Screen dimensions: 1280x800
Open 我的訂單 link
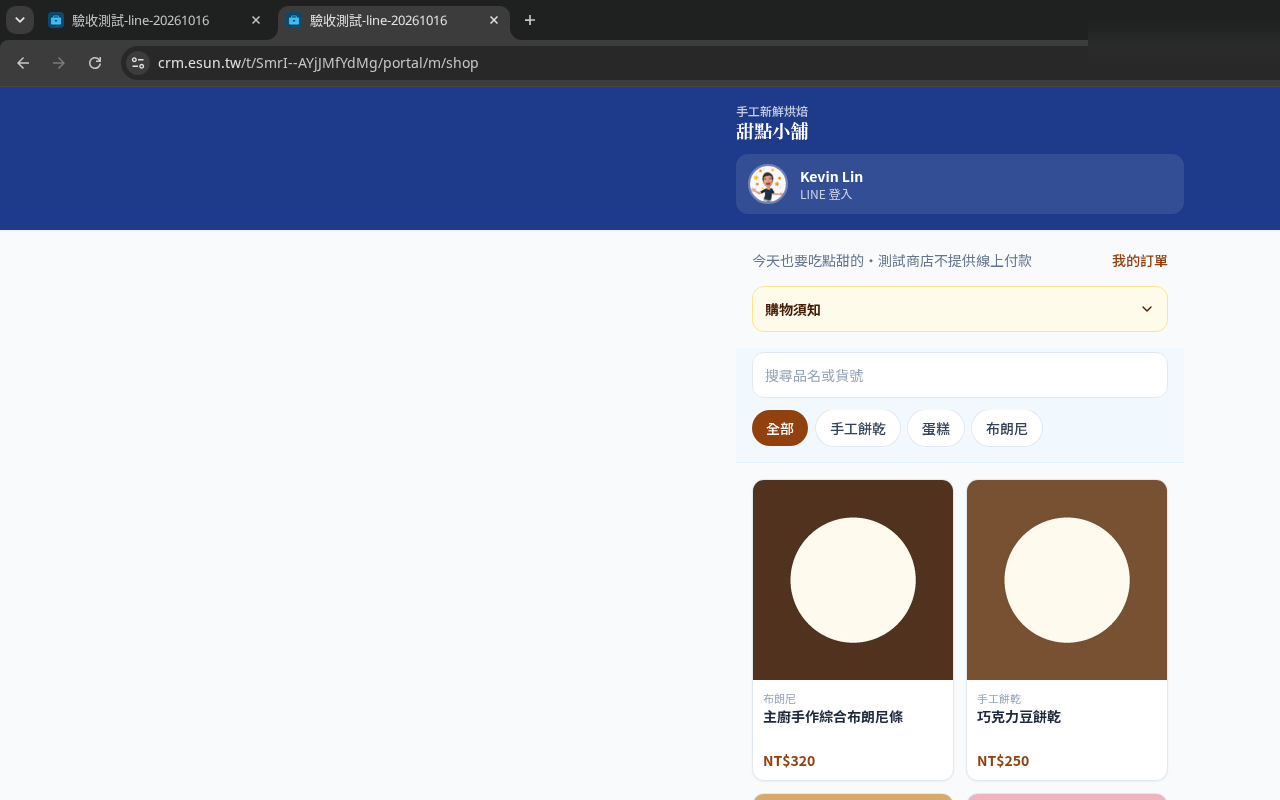(1140, 261)
